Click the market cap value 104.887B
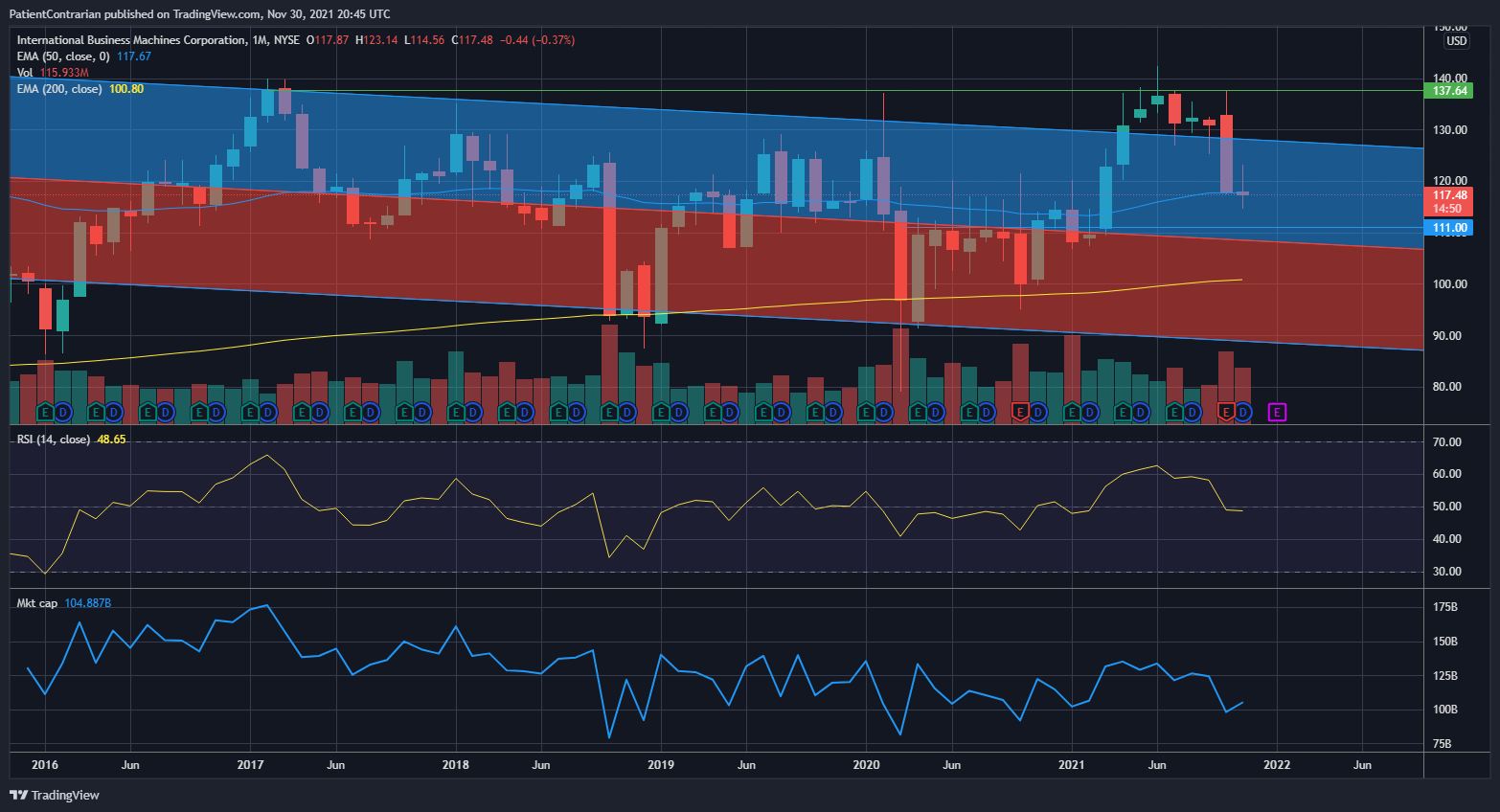The image size is (1500, 812). point(88,603)
